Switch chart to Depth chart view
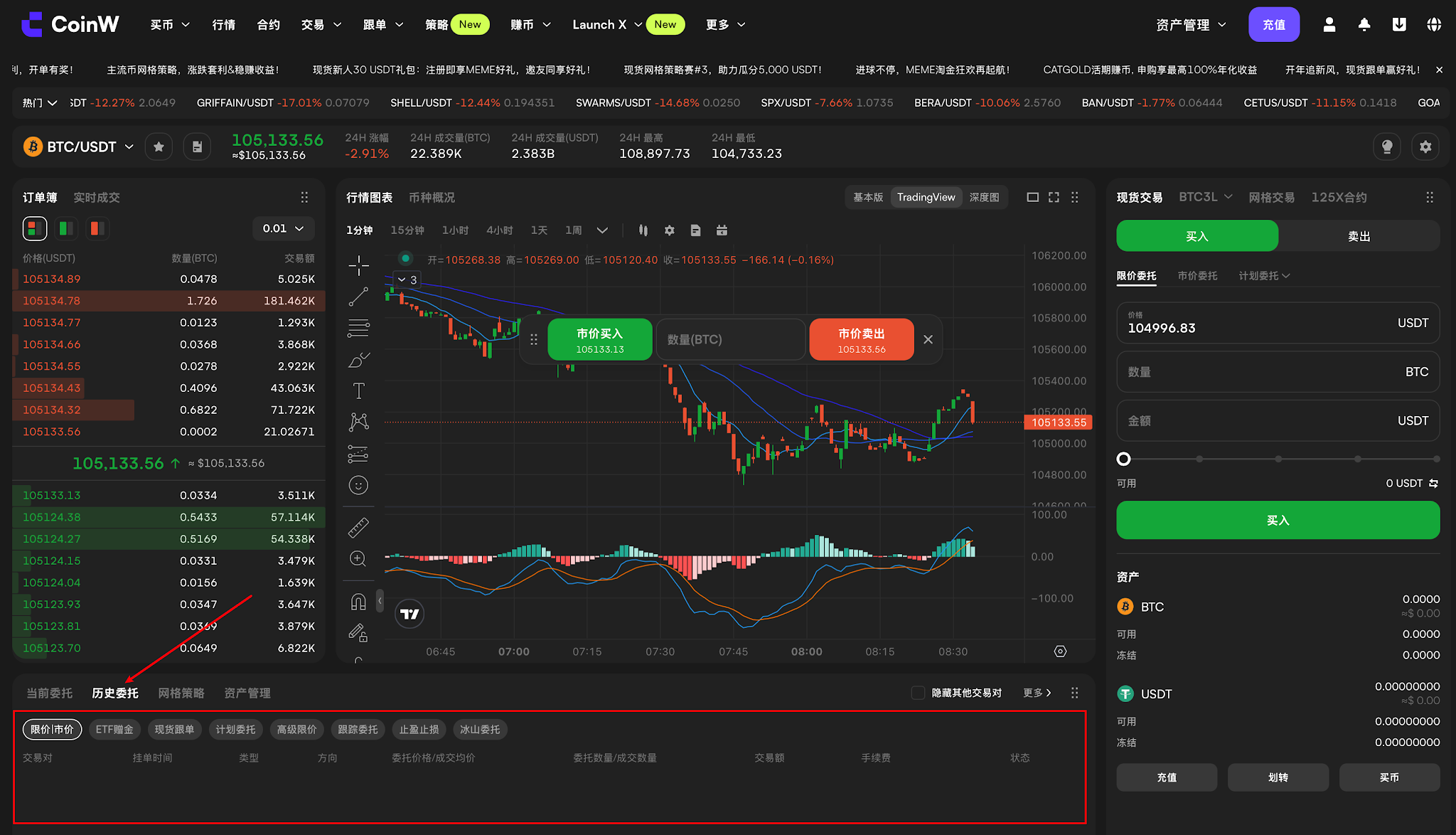1456x835 pixels. pyautogui.click(x=984, y=197)
